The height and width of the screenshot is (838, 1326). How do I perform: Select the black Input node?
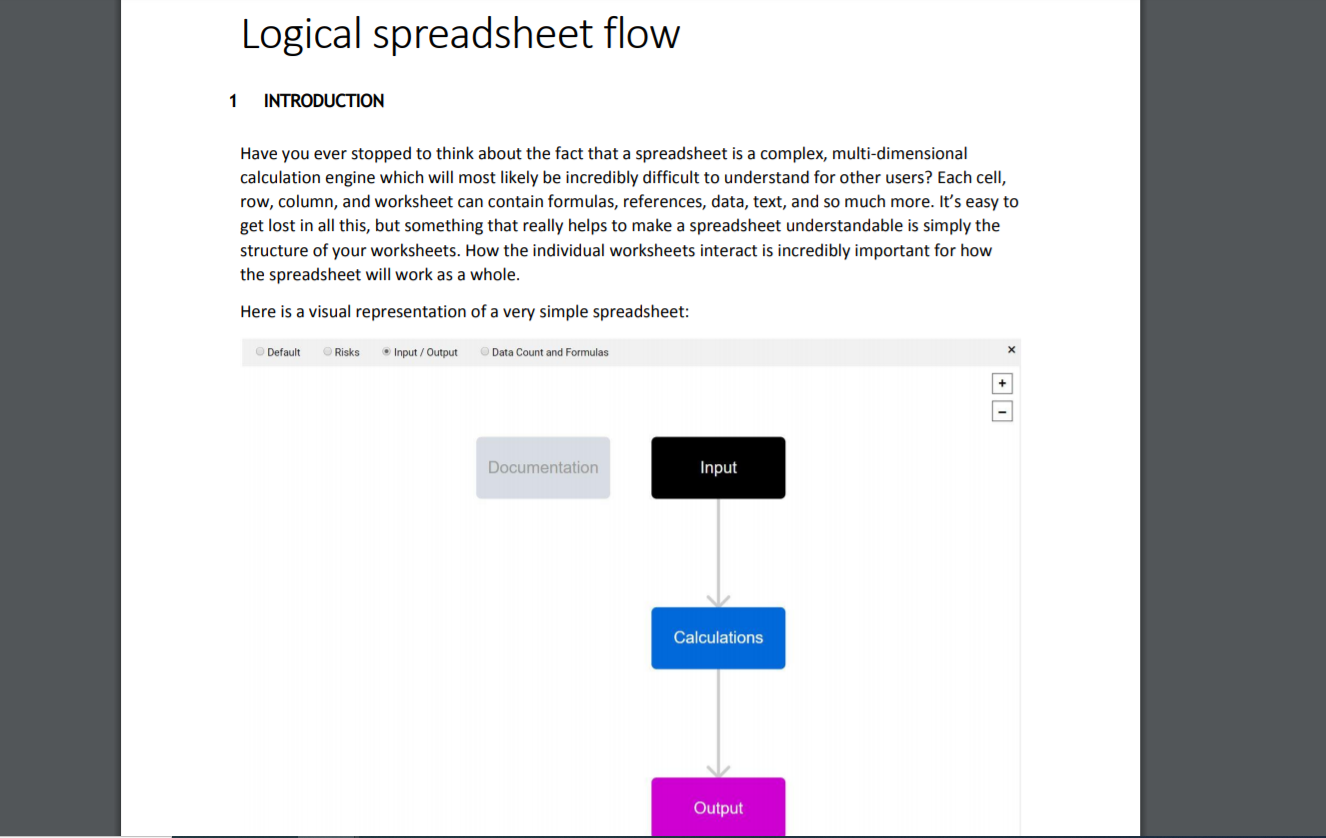718,467
